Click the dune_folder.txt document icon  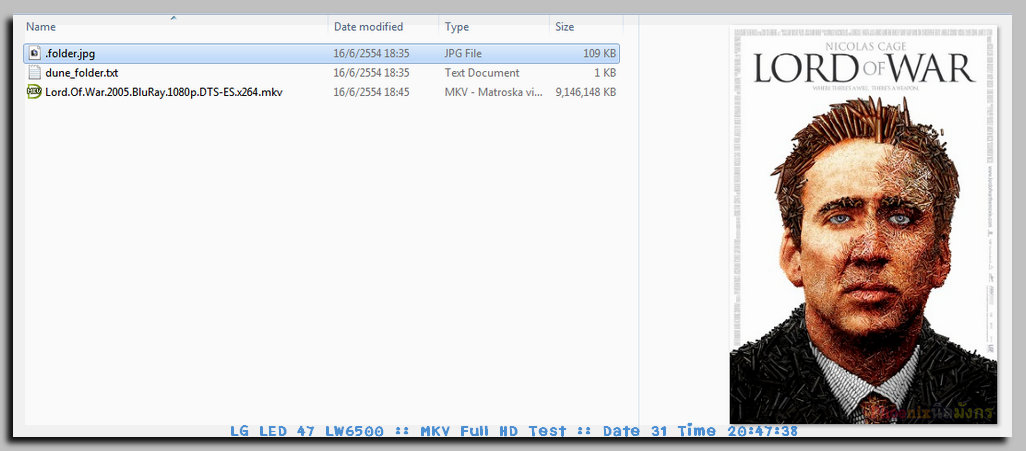click(x=35, y=73)
